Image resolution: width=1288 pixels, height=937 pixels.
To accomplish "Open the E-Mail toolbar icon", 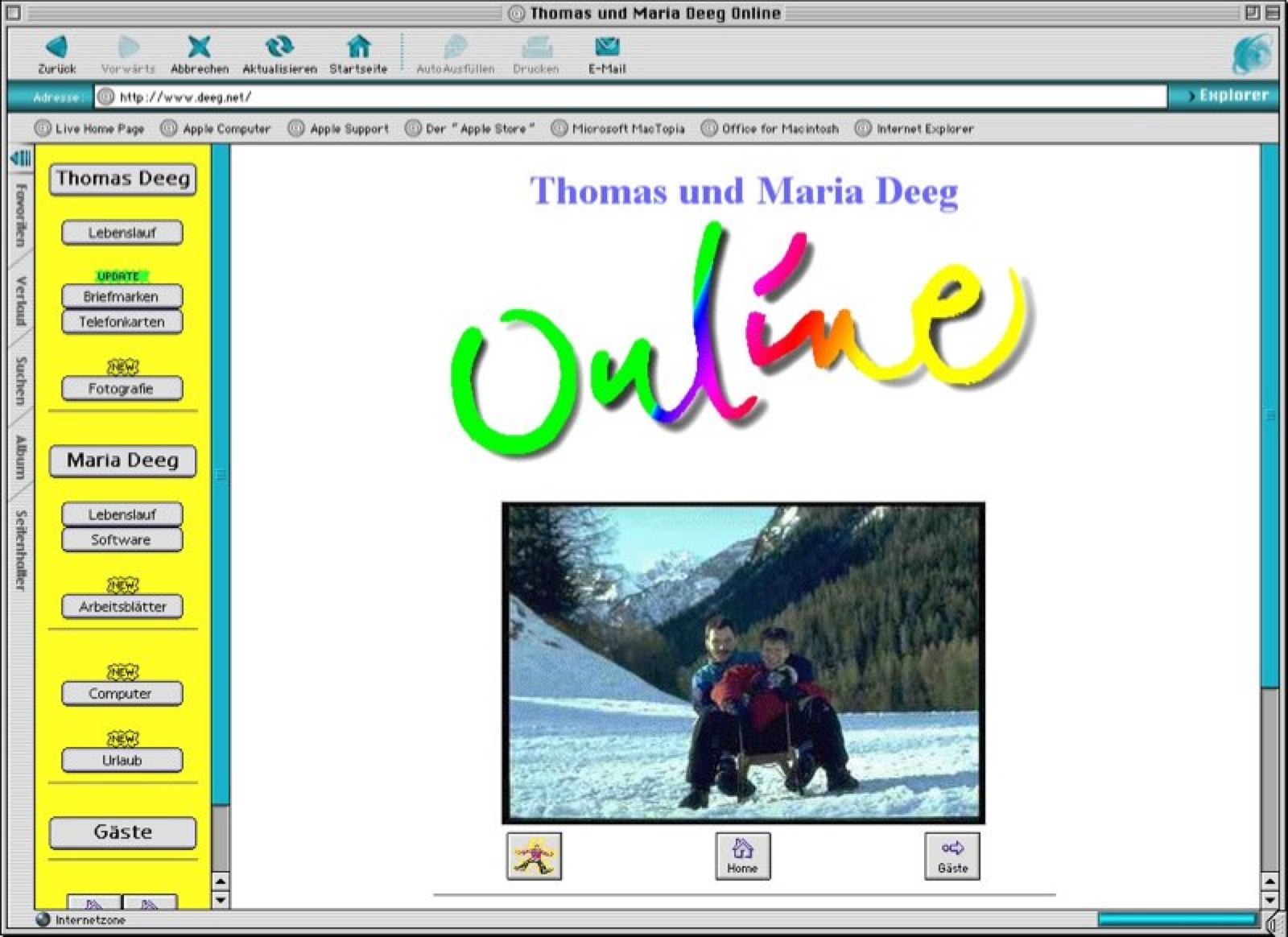I will point(606,47).
